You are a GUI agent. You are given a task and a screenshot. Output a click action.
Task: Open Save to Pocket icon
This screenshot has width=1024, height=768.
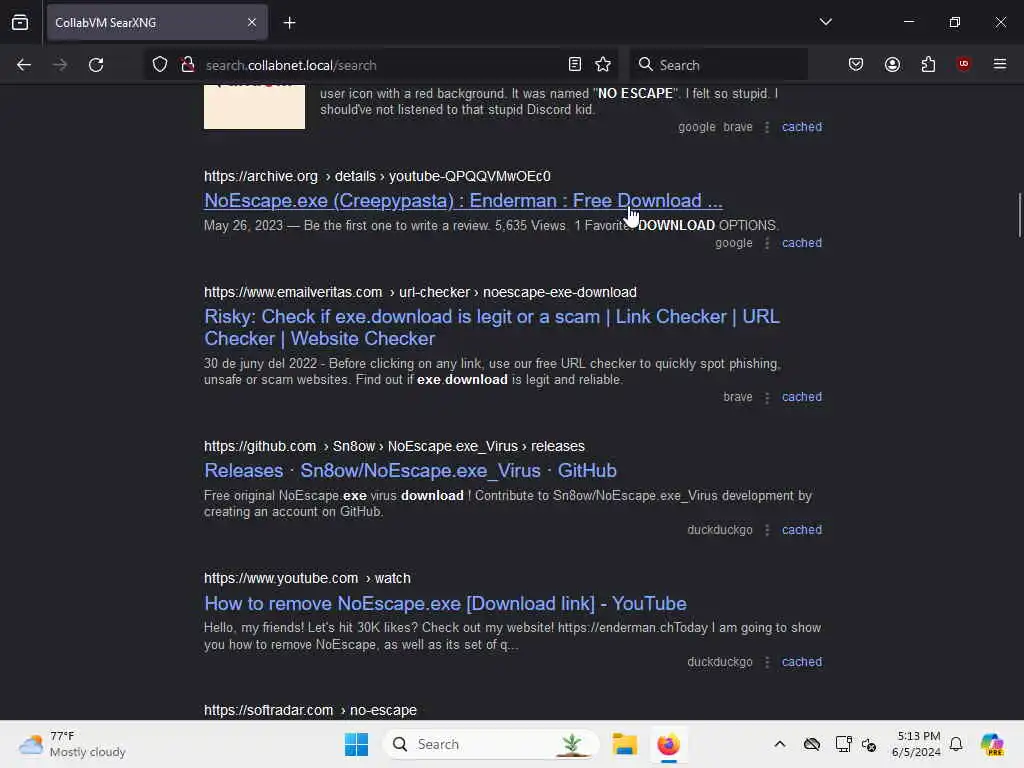tap(856, 64)
